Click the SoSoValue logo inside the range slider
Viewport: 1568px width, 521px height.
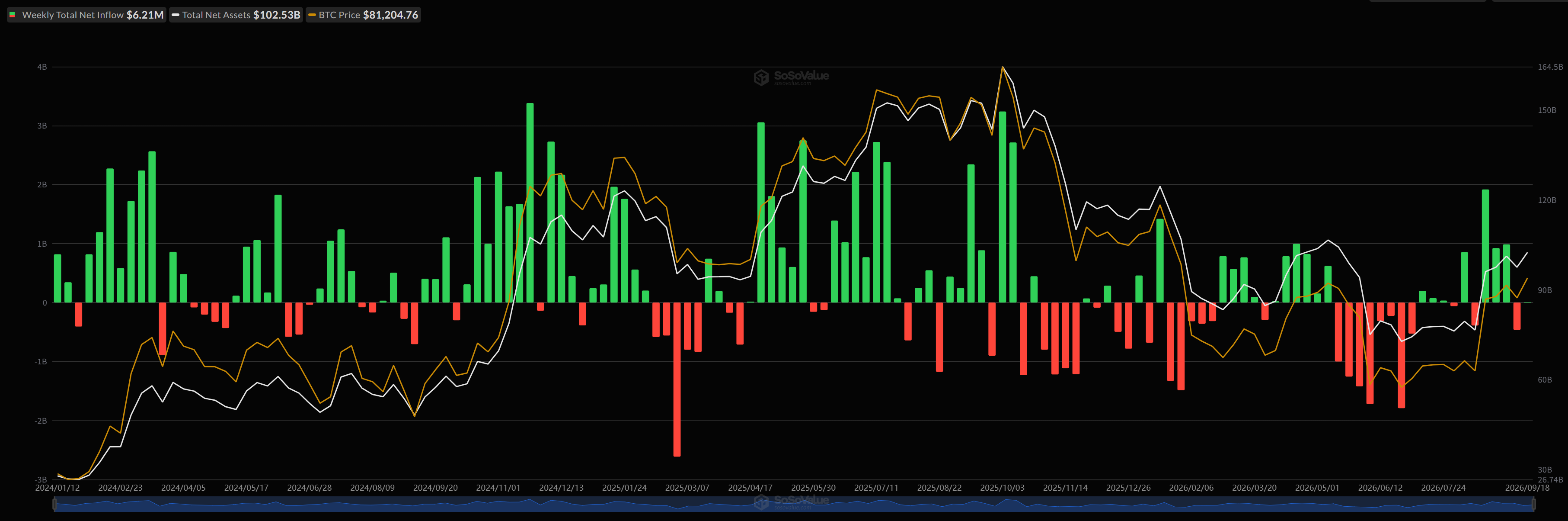tap(791, 502)
